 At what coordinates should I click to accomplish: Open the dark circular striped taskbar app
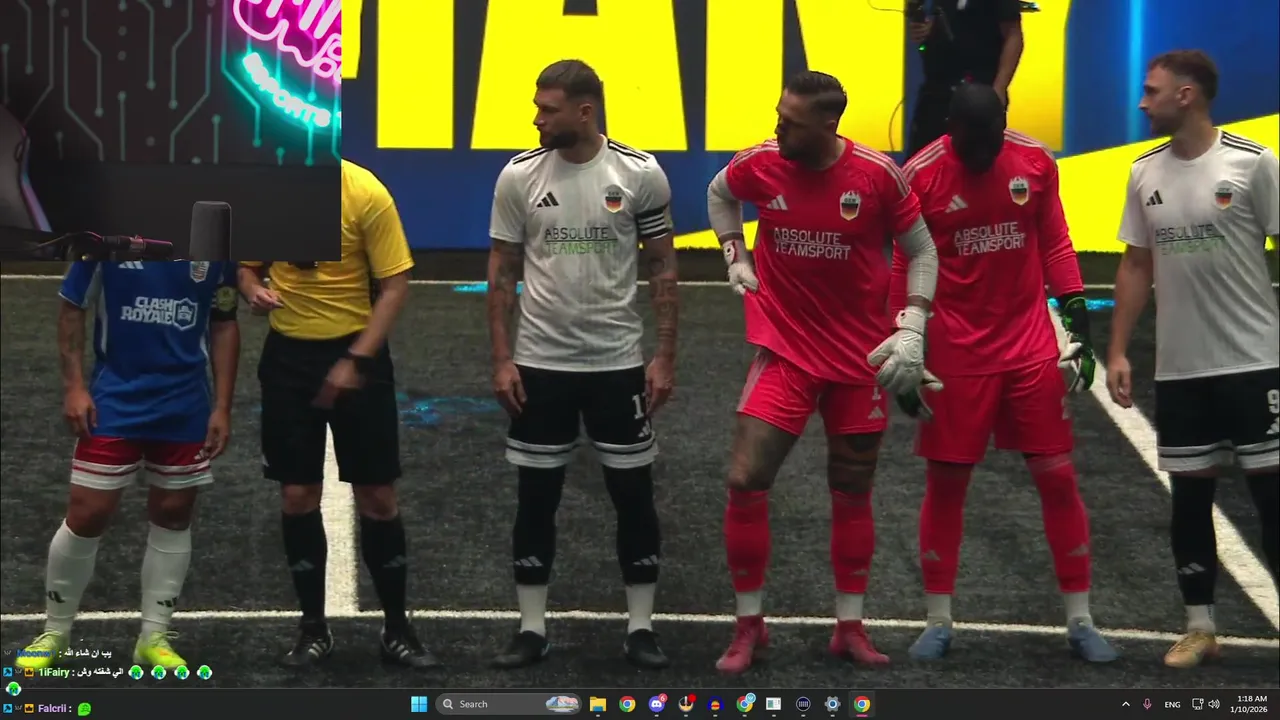803,704
